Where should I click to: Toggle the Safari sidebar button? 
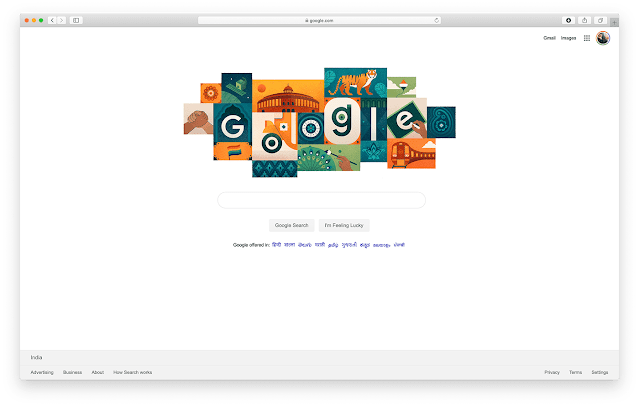76,20
